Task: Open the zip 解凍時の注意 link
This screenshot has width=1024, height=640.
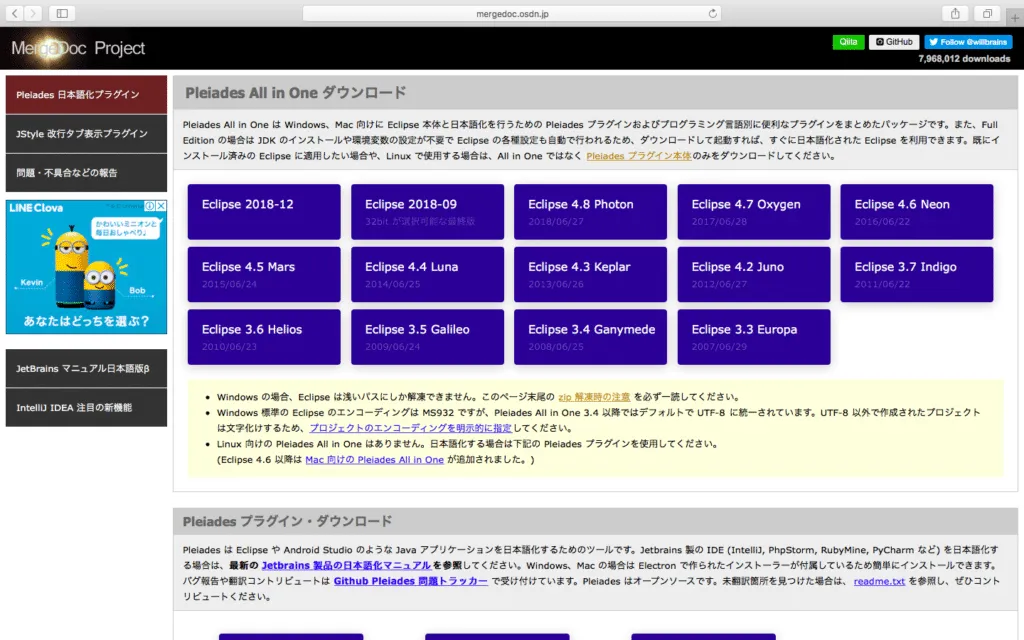Action: (x=594, y=397)
